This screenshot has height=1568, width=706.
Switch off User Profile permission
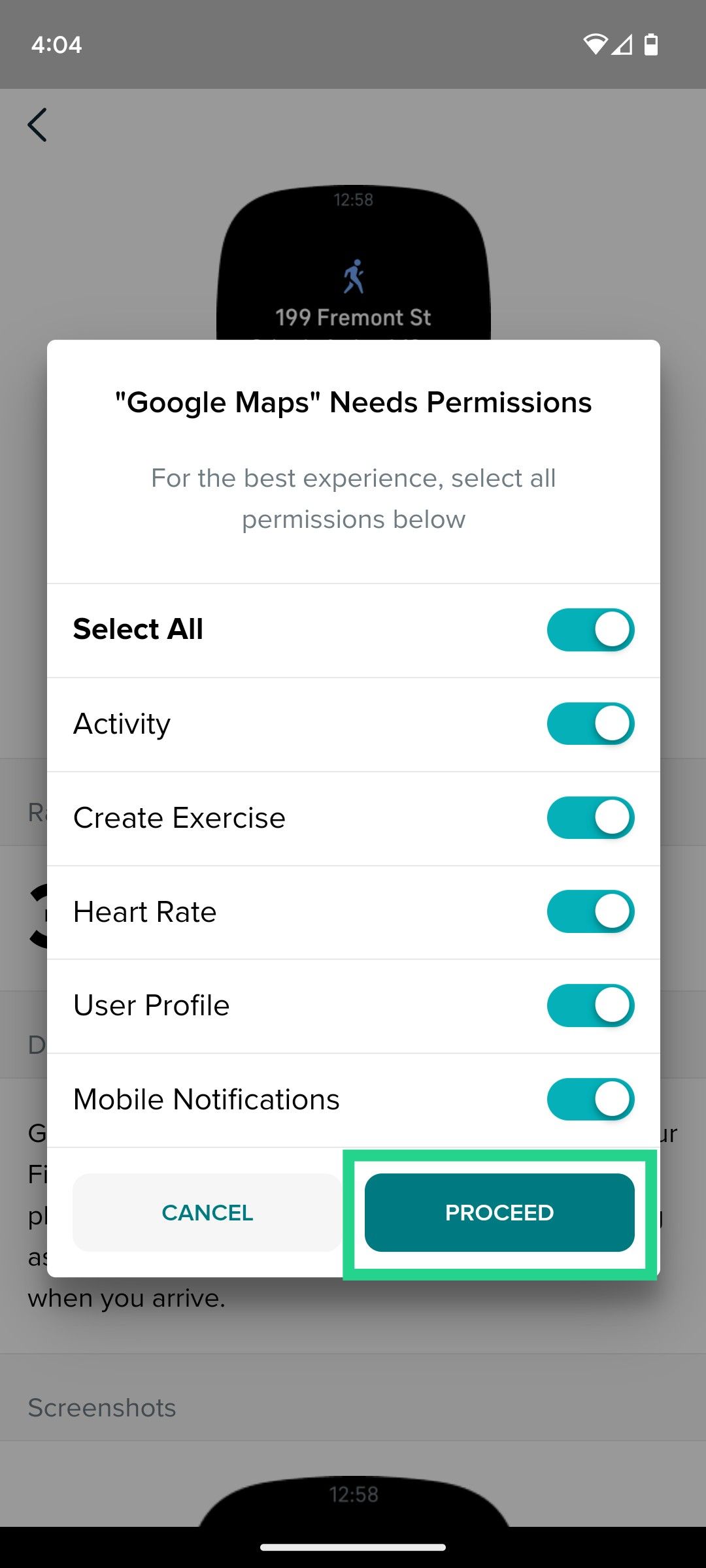tap(590, 1005)
